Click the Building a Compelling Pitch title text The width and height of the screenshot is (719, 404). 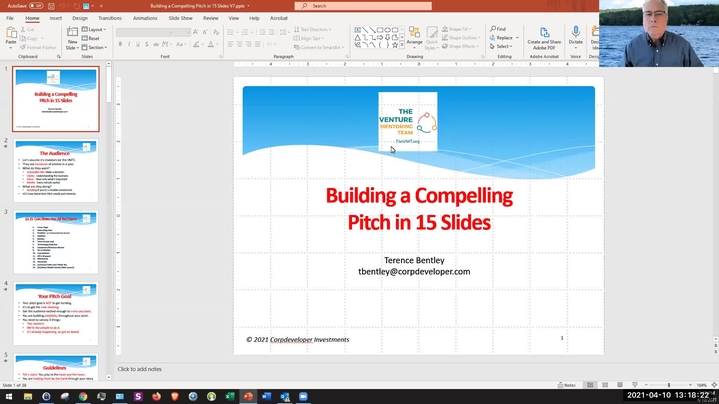pyautogui.click(x=419, y=209)
